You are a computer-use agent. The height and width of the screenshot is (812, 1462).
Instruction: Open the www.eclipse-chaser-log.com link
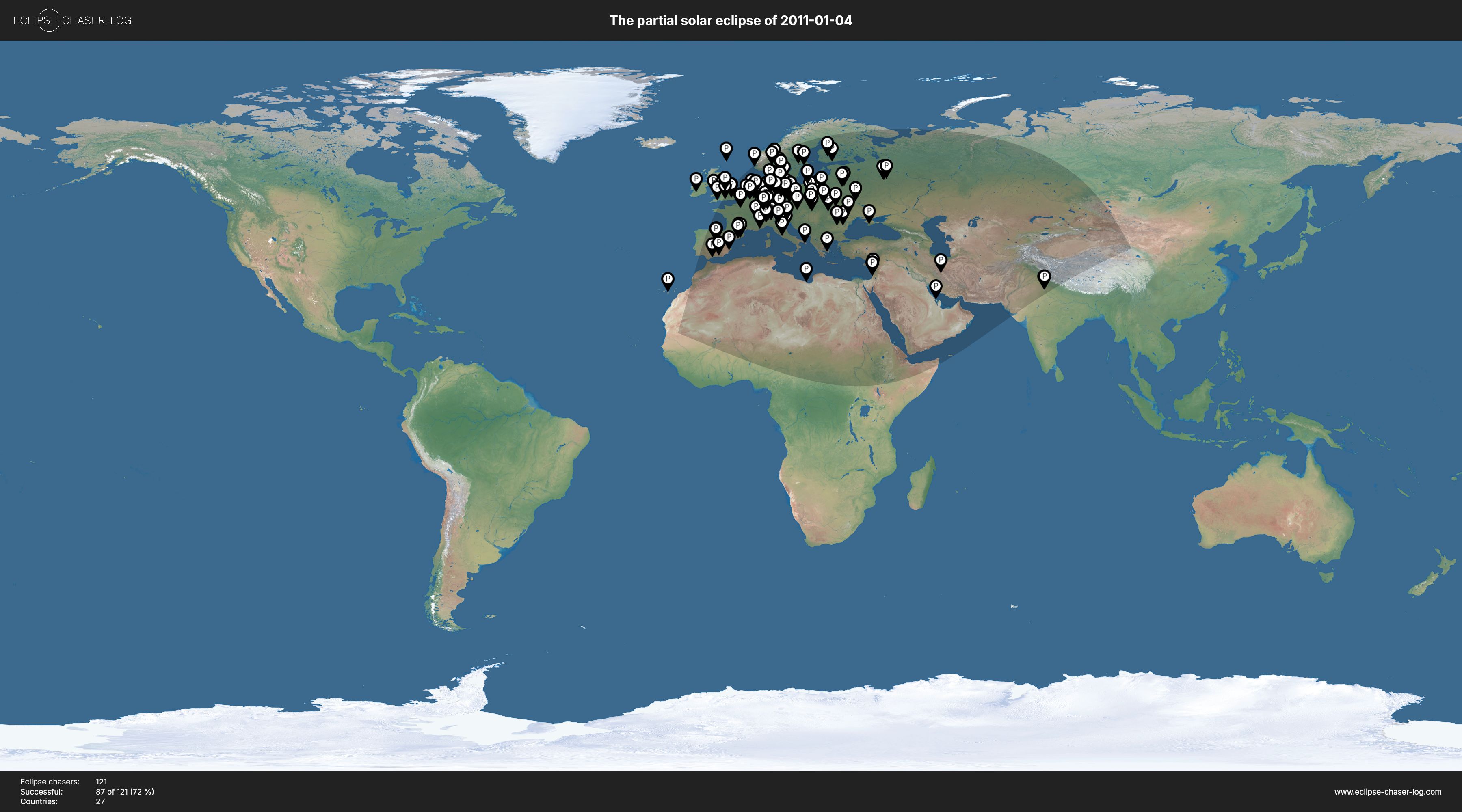pos(1388,792)
